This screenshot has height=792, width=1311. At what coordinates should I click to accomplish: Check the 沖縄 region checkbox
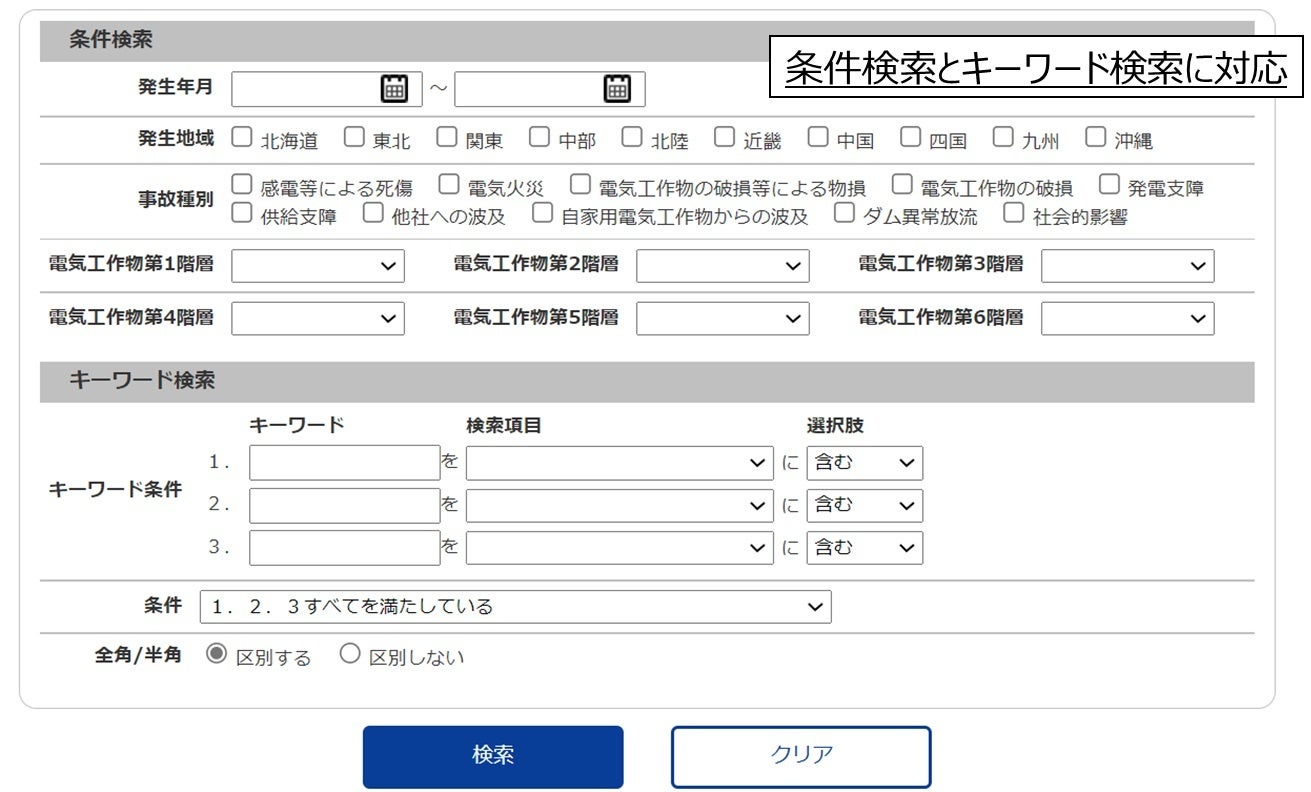pyautogui.click(x=1096, y=136)
